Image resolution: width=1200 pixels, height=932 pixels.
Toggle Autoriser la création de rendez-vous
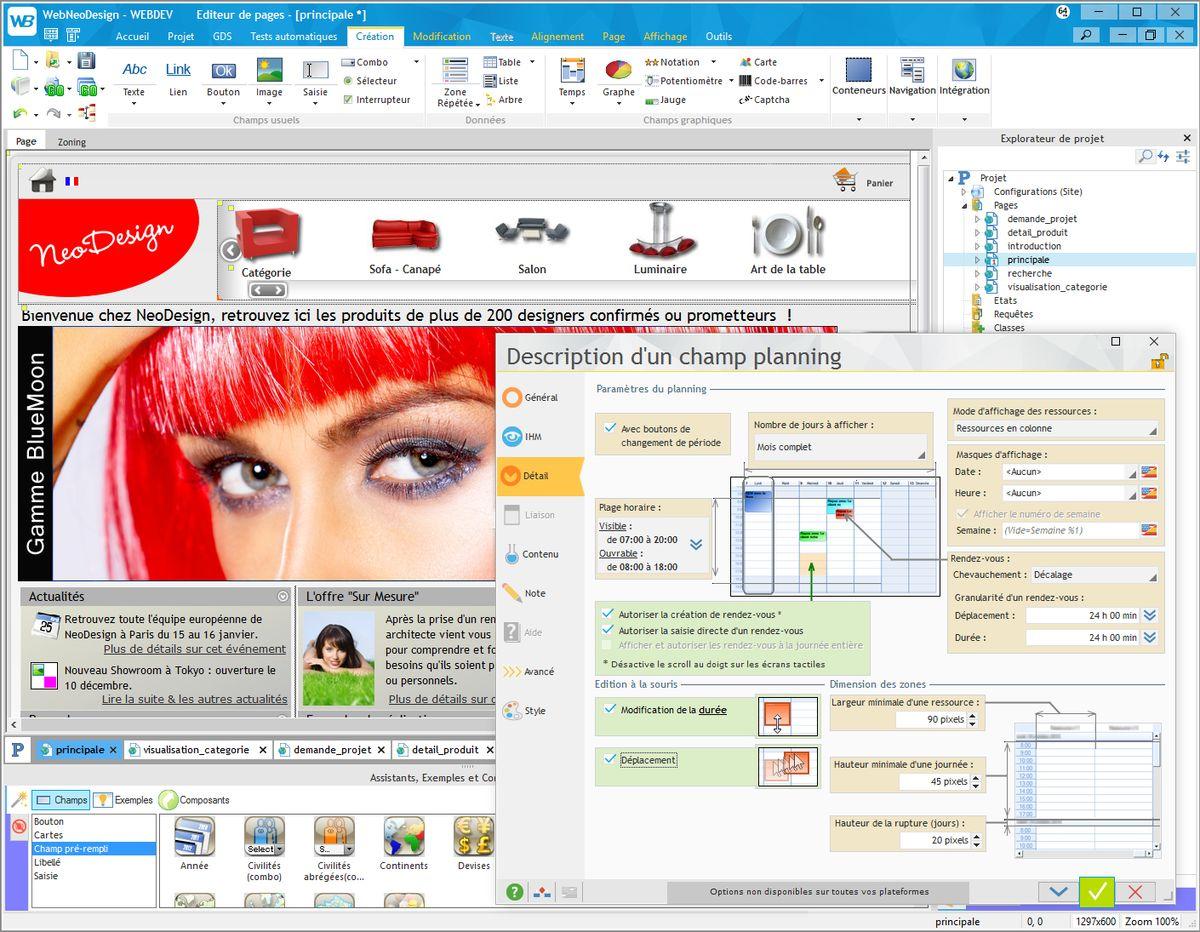click(607, 614)
